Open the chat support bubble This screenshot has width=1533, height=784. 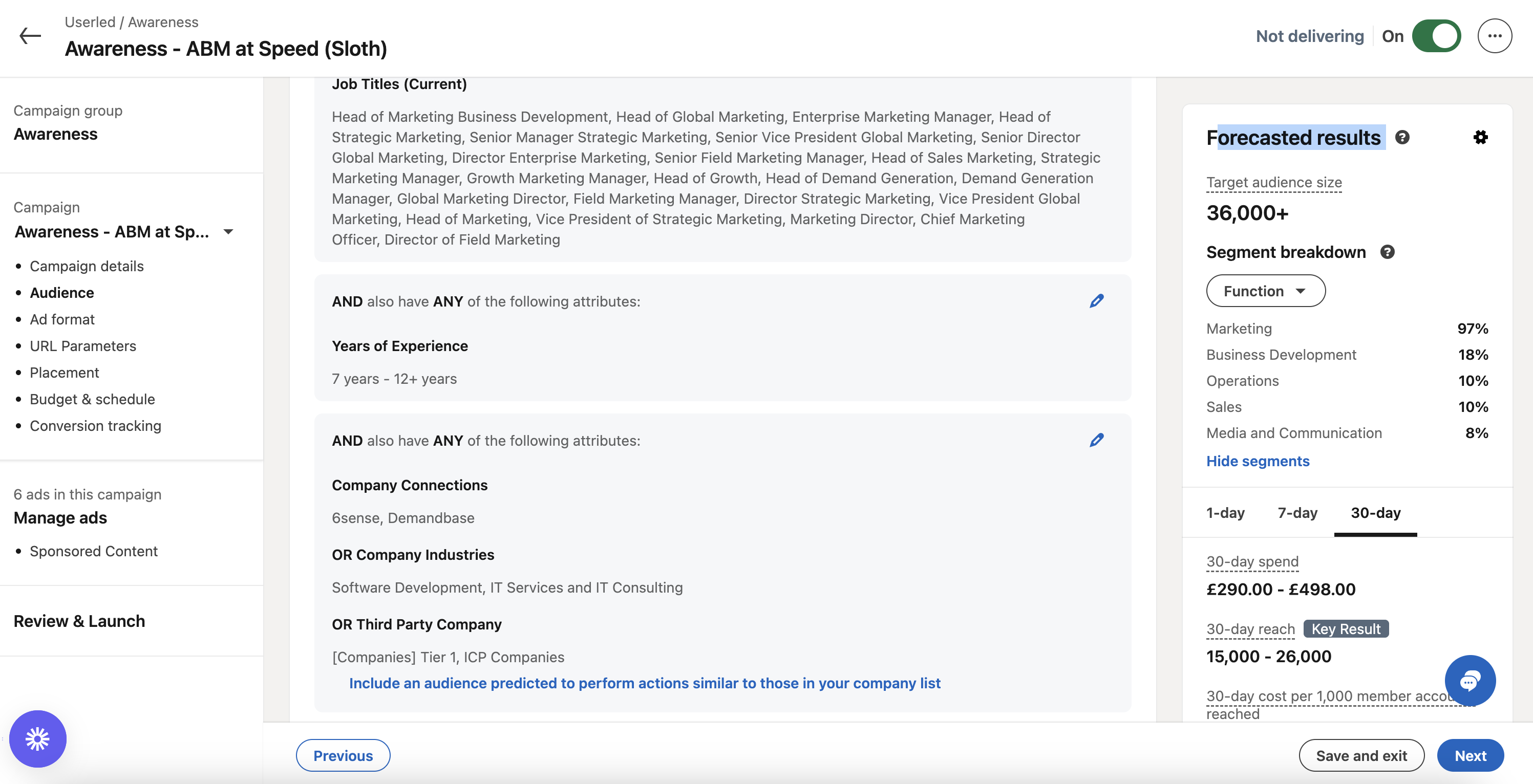1470,681
